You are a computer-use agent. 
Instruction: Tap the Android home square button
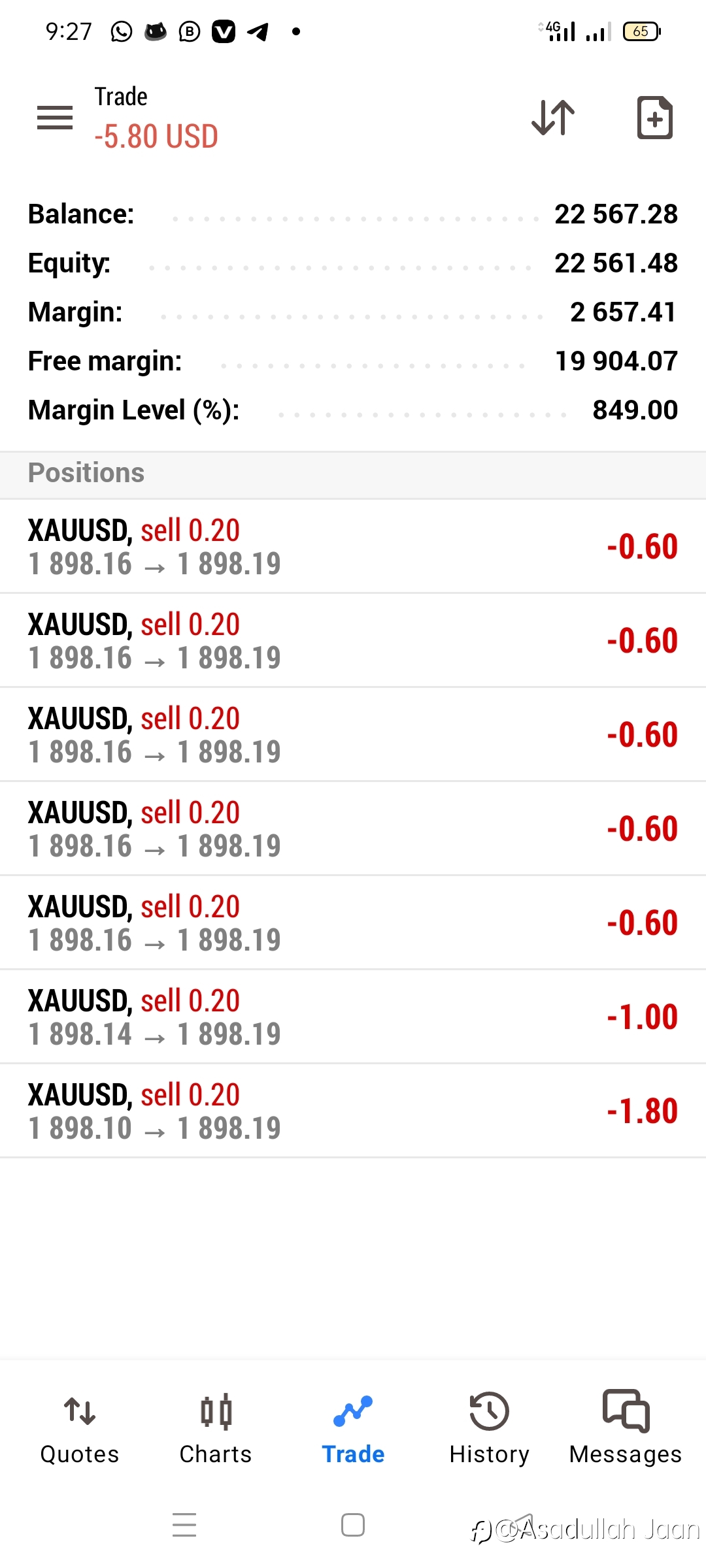(x=353, y=1524)
